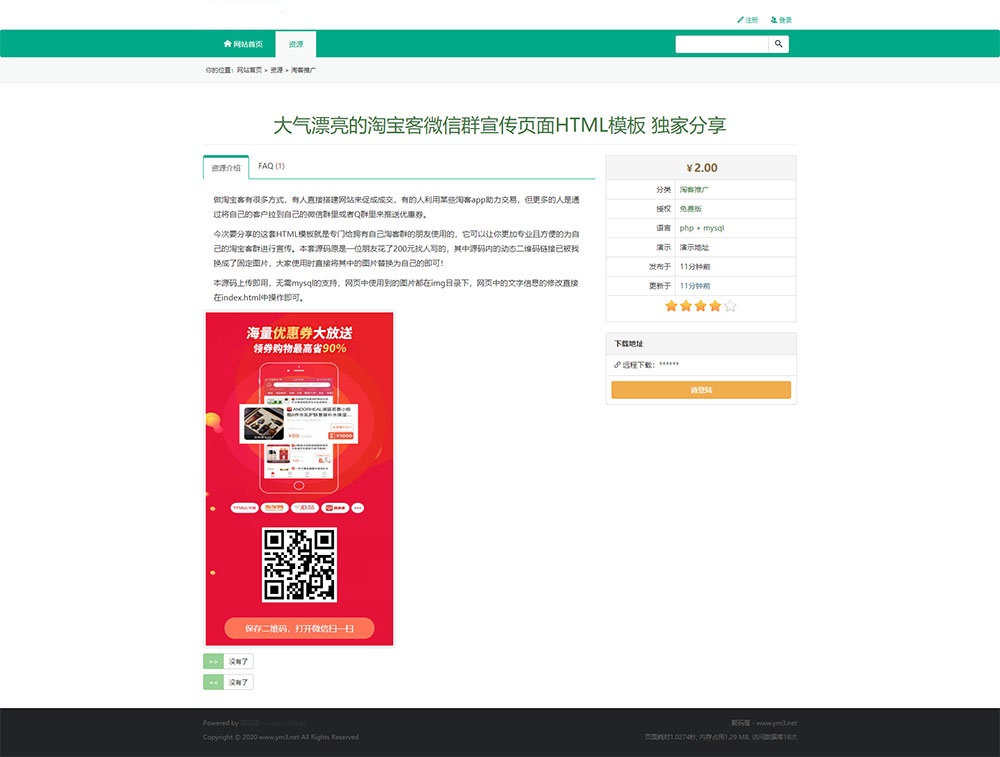The image size is (1000, 757).
Task: Click 资源 in the breadcrumb
Action: [x=276, y=70]
